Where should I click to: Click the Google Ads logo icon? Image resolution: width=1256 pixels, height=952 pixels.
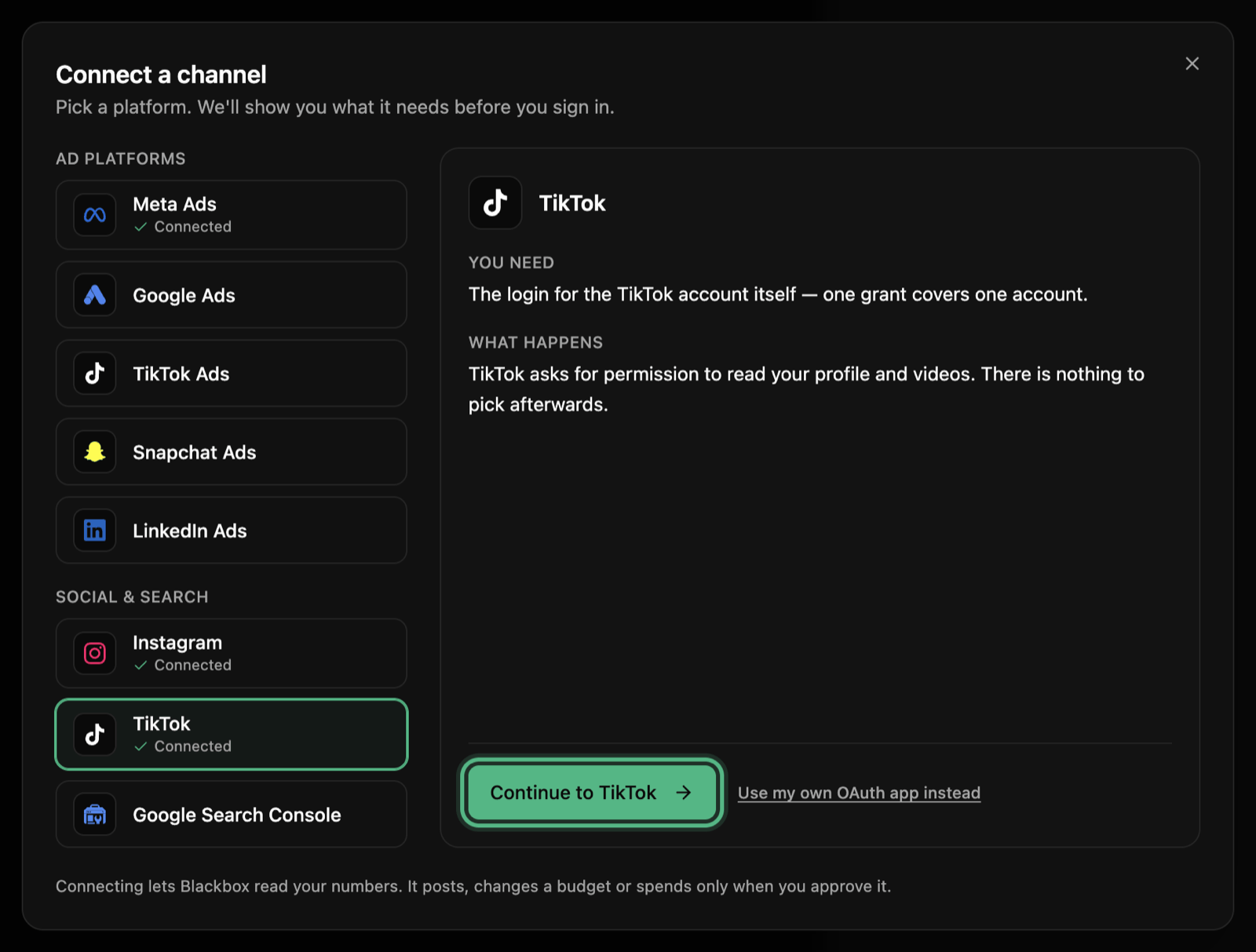point(95,295)
